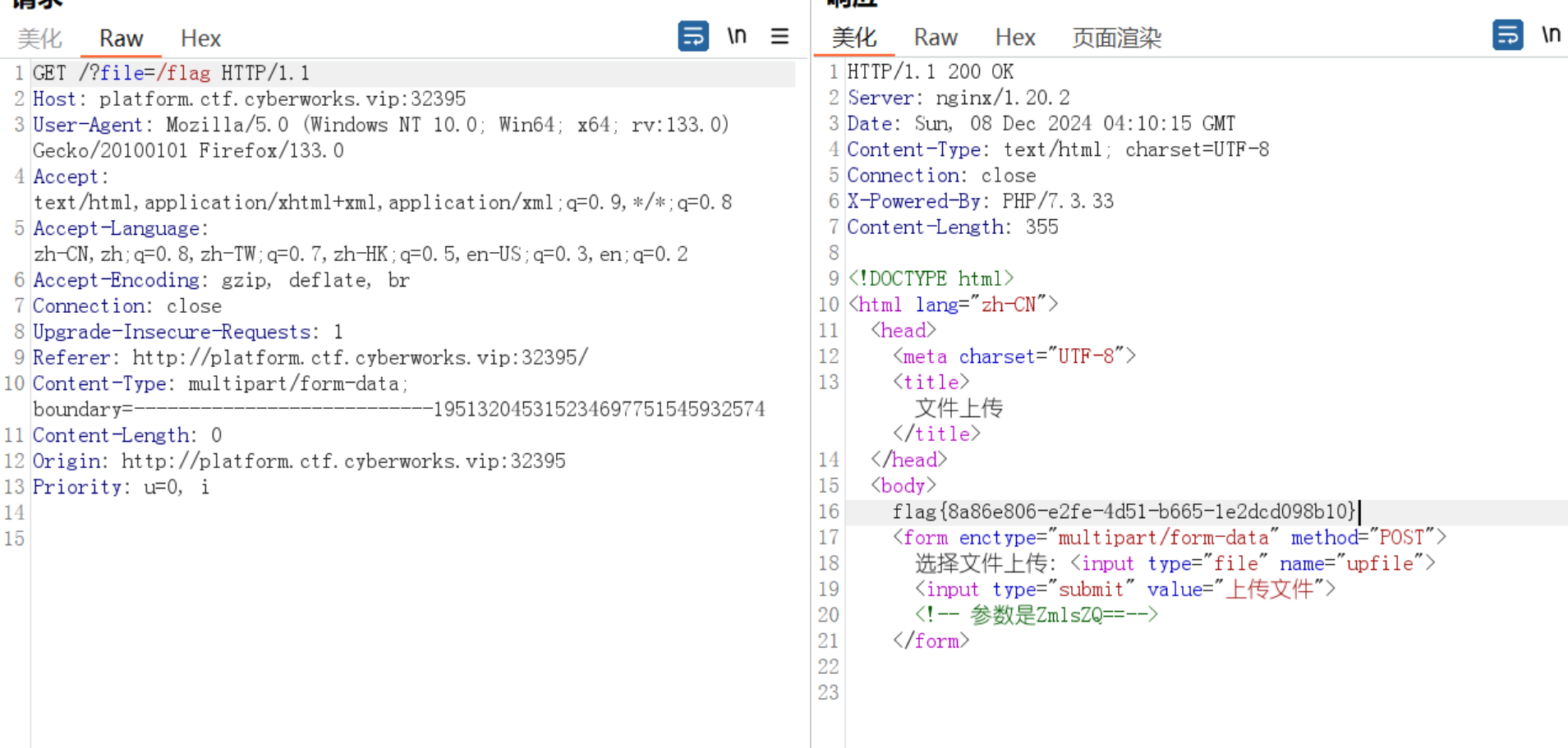
Task: Click line number 16 in the response gutter
Action: [829, 512]
